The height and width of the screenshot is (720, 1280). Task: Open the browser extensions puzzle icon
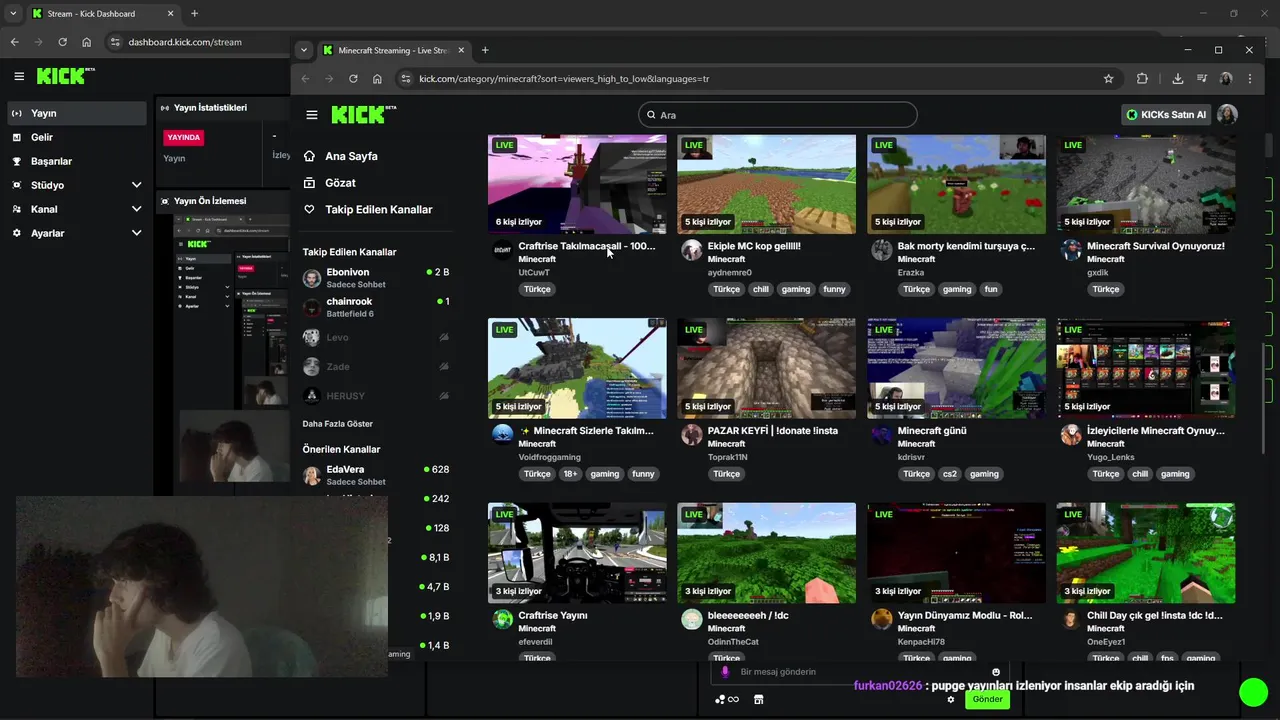point(1142,79)
